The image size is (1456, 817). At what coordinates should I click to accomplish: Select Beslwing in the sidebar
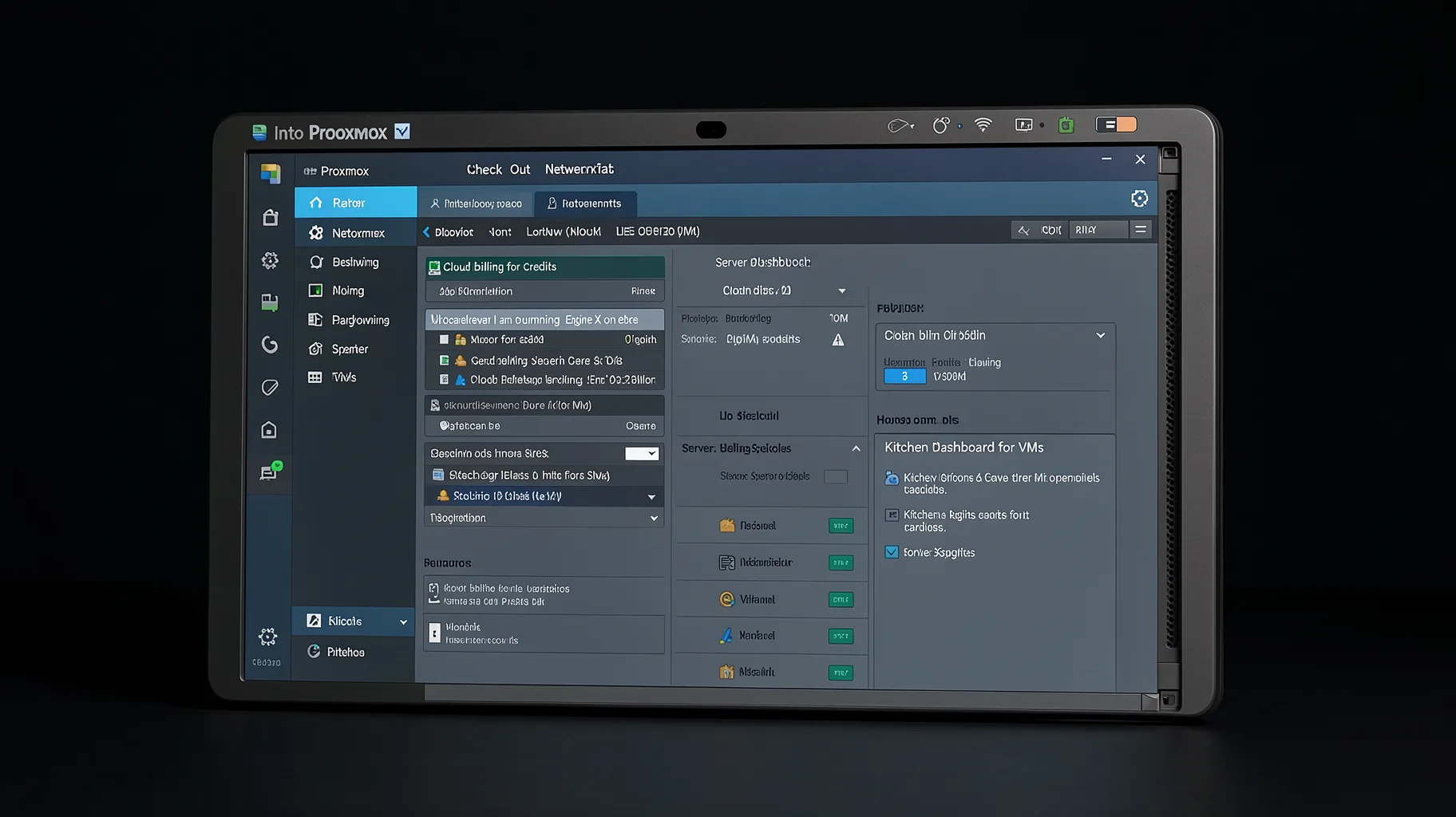coord(356,262)
